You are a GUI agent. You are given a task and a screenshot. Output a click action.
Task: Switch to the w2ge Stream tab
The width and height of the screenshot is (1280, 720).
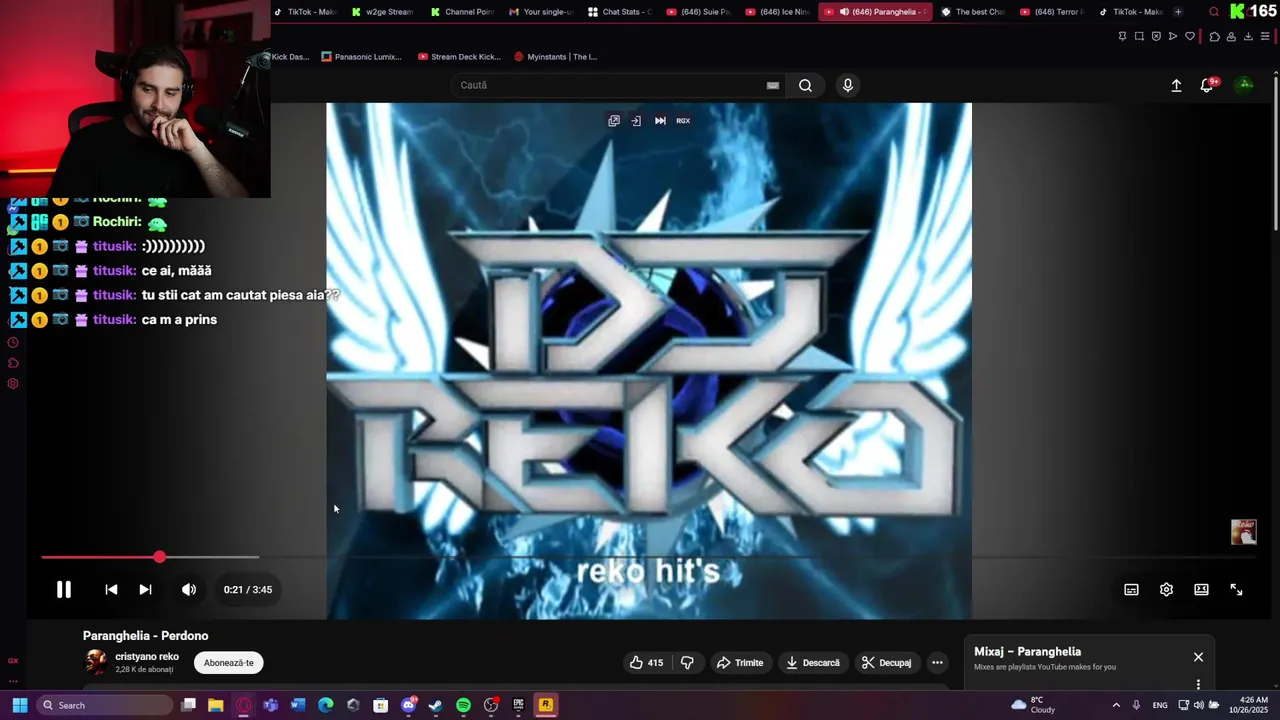(x=382, y=12)
